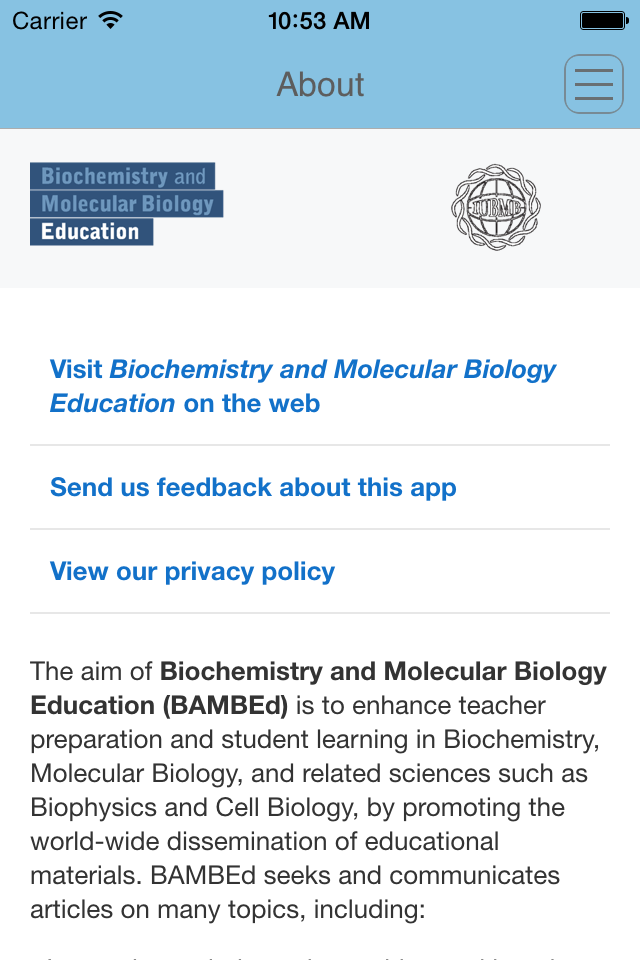This screenshot has height=960, width=640.
Task: Open the hamburger menu in the header
Action: pos(593,84)
